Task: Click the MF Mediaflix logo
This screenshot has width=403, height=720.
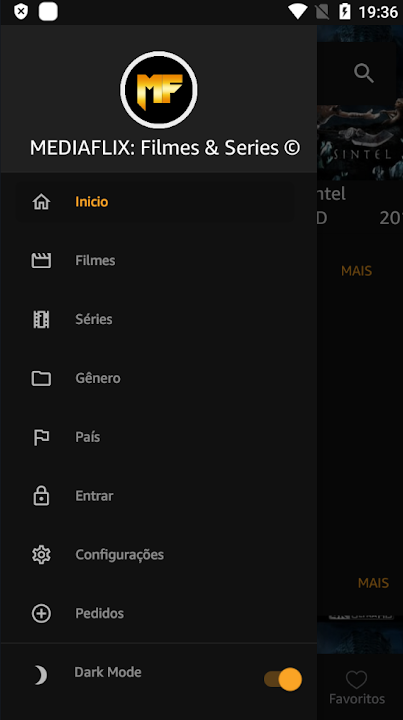Action: [x=159, y=90]
